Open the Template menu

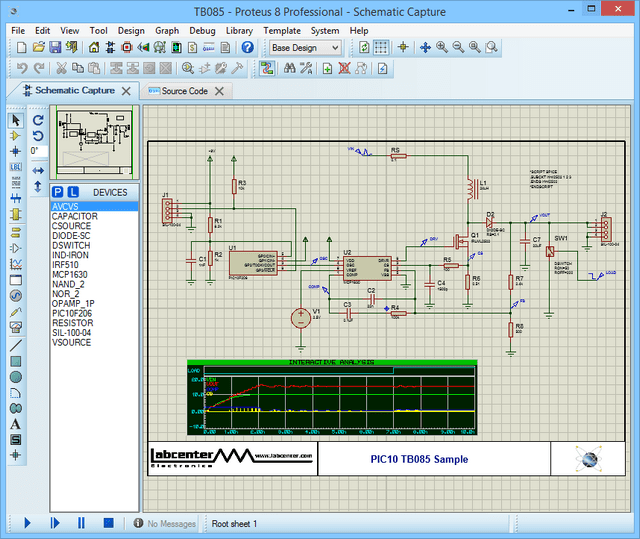click(x=282, y=31)
